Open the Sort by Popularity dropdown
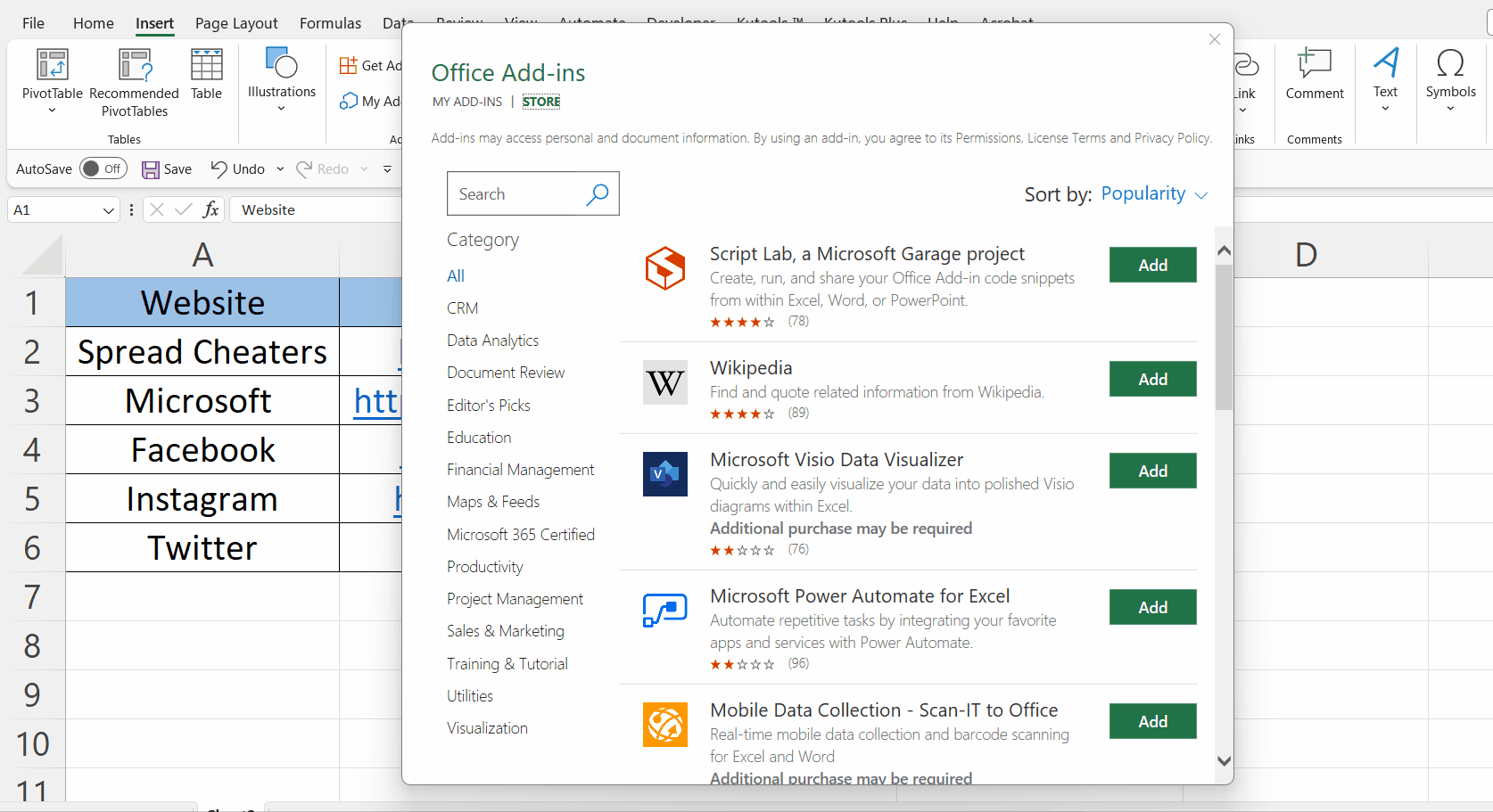 pyautogui.click(x=1154, y=193)
